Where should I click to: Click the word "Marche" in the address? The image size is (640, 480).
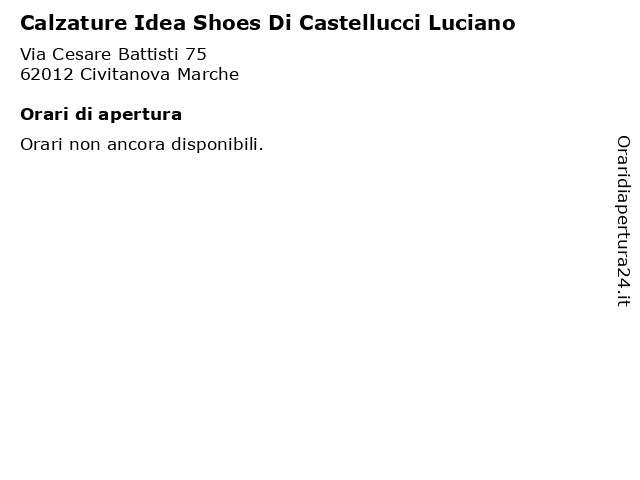point(208,74)
